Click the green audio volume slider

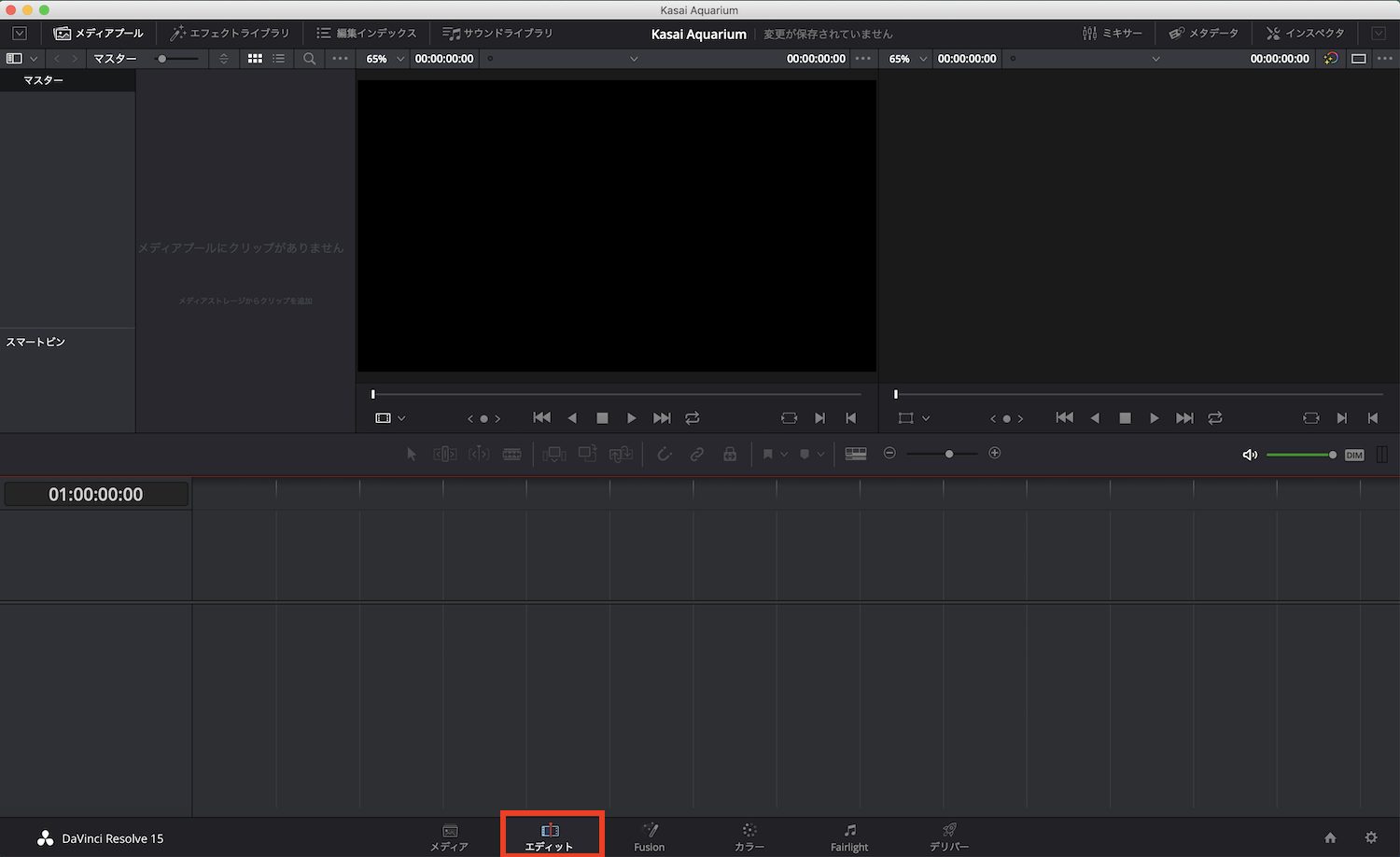coord(1298,455)
